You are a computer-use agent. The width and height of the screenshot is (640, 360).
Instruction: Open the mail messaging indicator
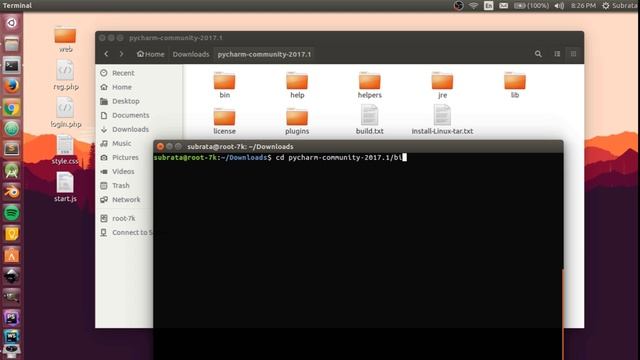tap(504, 5)
